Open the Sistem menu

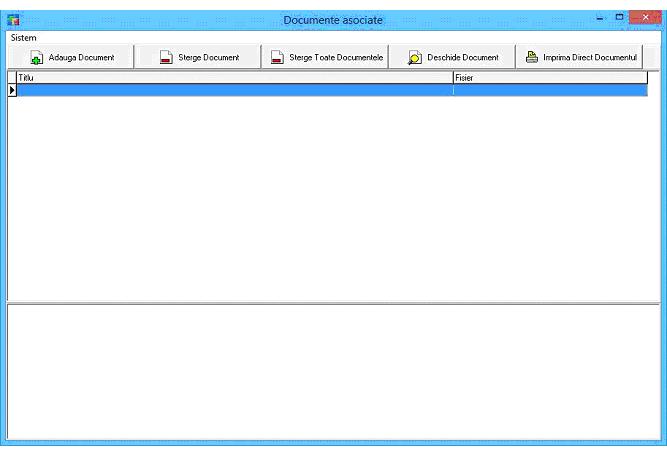(23, 37)
